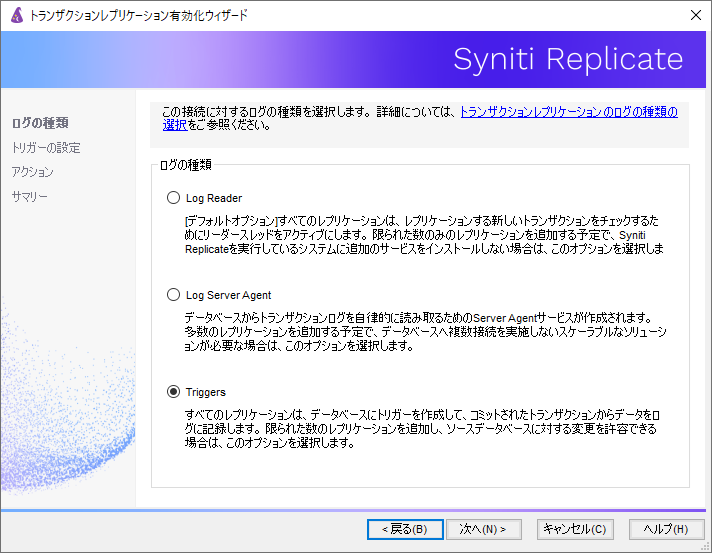Click the ログの種類 group box label
Screen dimensions: 712x553
[x=186, y=165]
